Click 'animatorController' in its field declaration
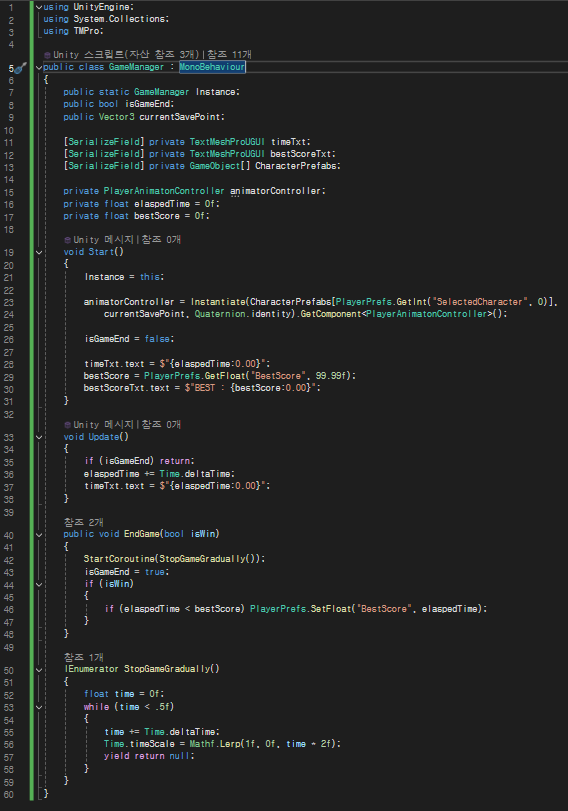This screenshot has width=568, height=811. (276, 191)
